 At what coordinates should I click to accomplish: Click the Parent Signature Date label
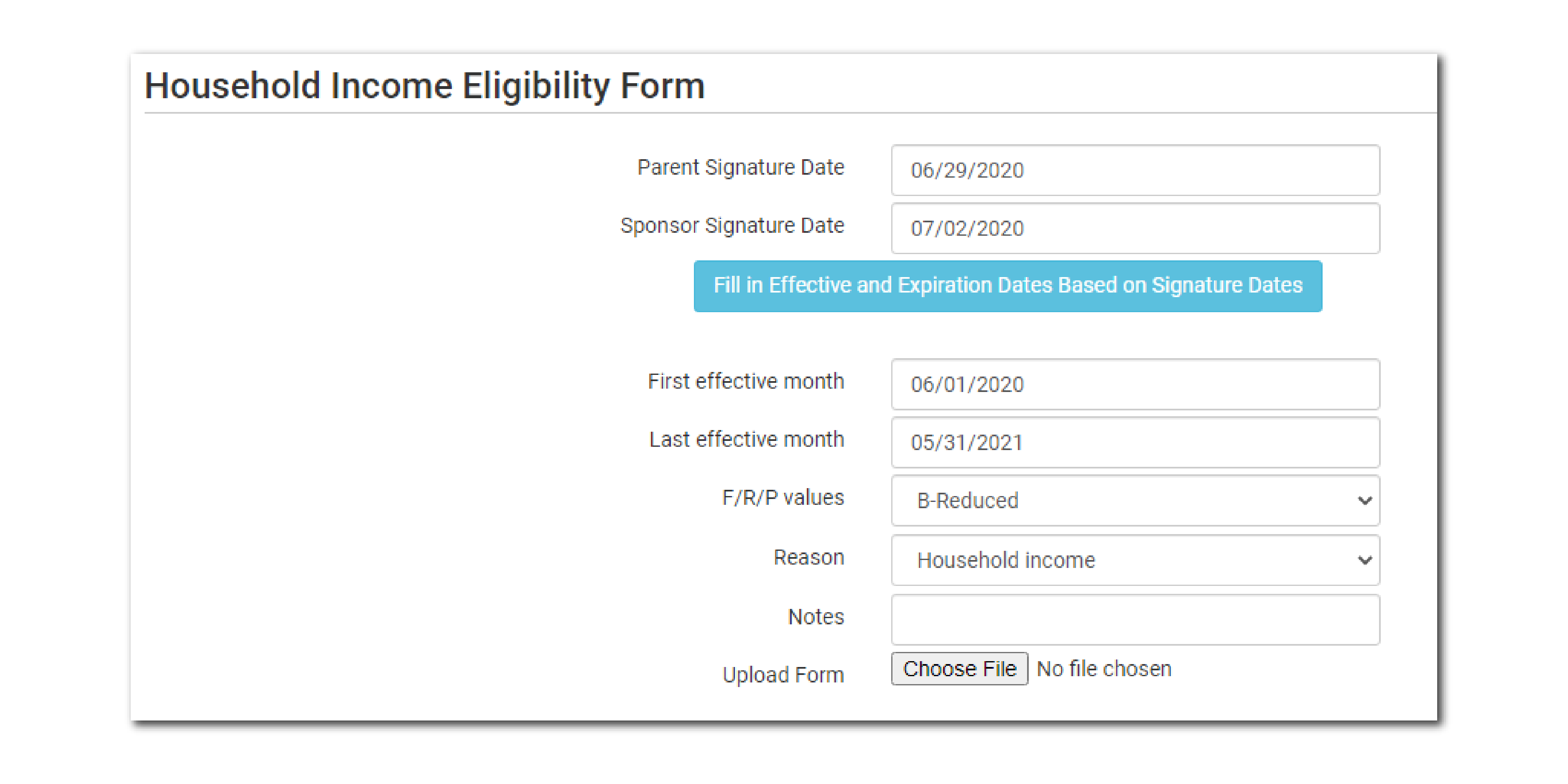[x=740, y=168]
